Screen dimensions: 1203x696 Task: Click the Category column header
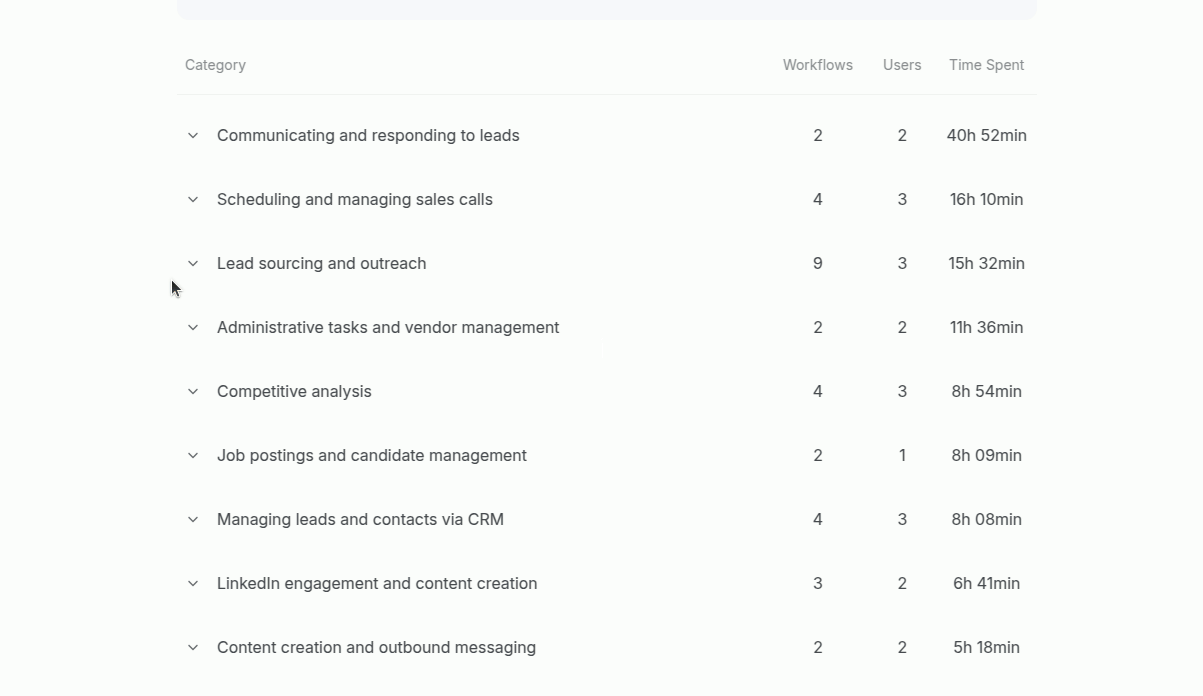tap(215, 64)
